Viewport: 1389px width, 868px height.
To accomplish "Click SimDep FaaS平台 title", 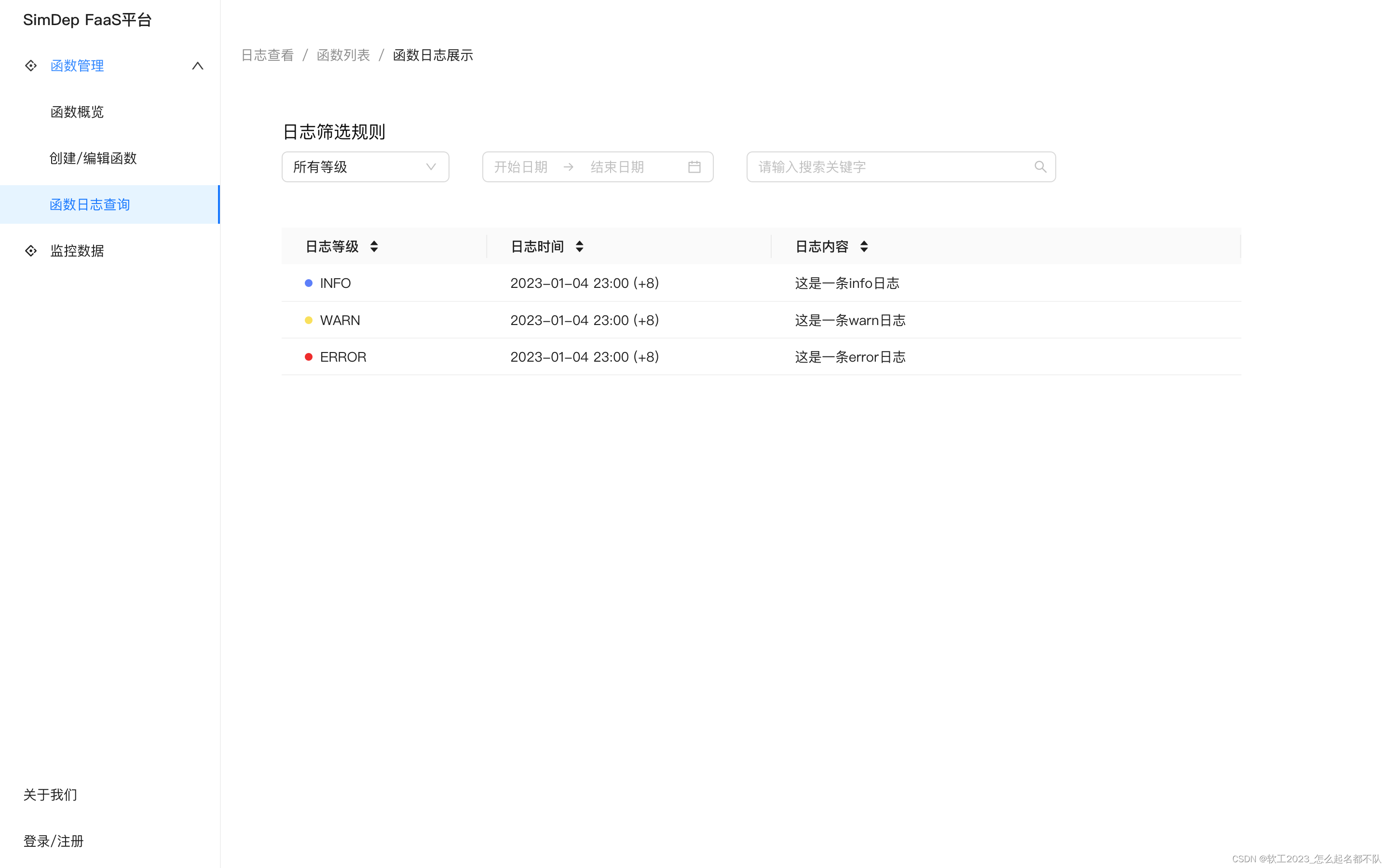I will 87,20.
